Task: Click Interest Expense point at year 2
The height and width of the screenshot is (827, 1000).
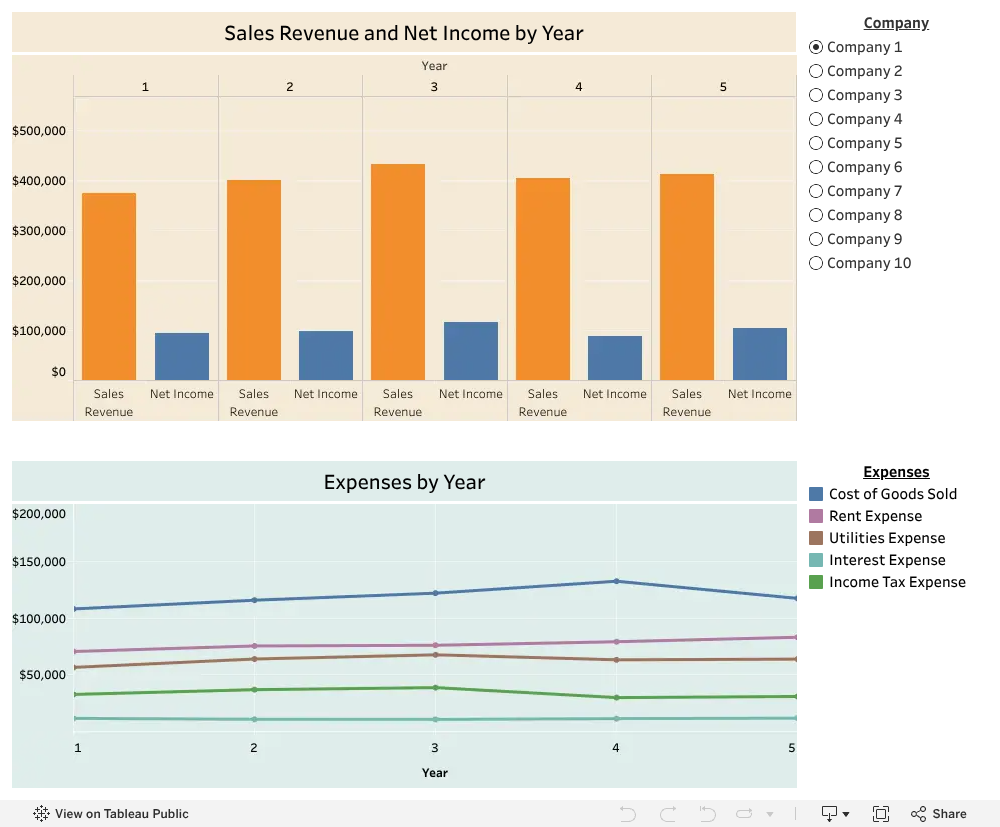Action: point(254,719)
